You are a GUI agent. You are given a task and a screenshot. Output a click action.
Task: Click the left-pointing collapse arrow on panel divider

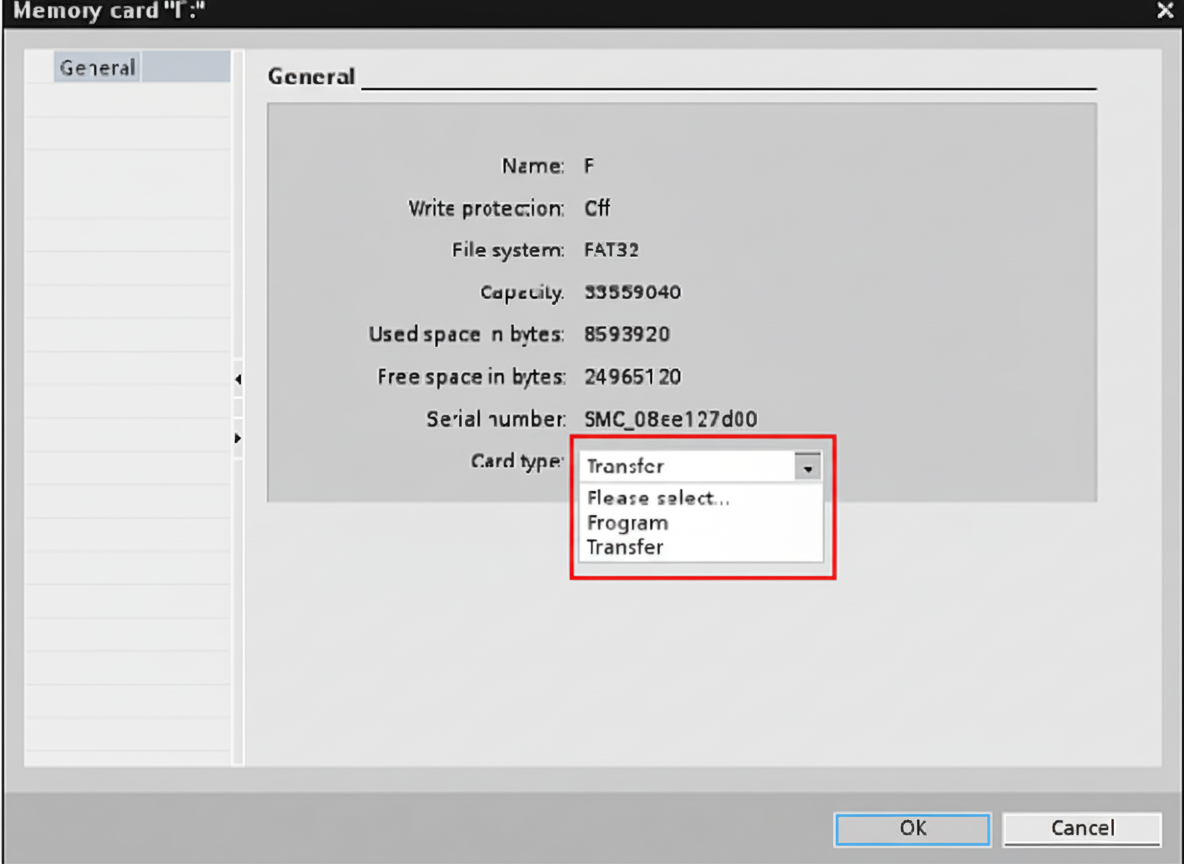point(238,379)
